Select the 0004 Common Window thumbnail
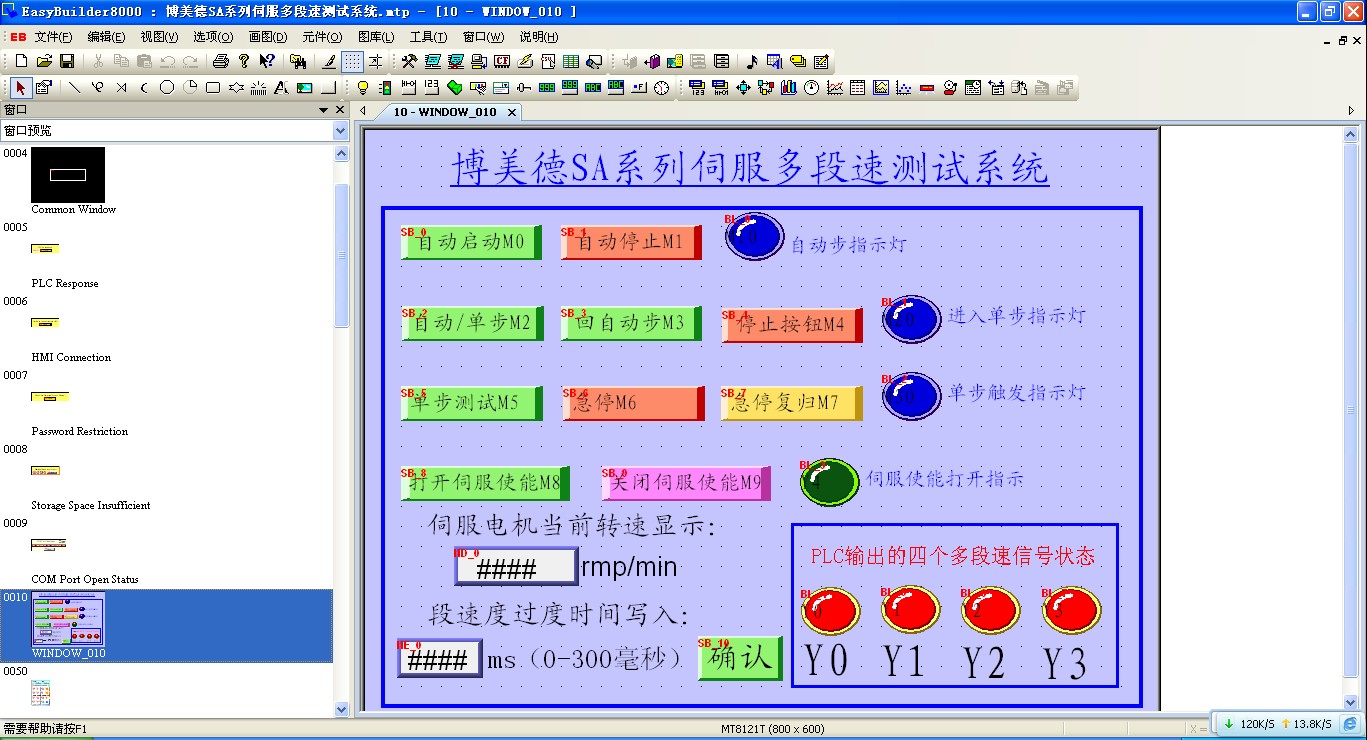The width and height of the screenshot is (1367, 740). 68,175
